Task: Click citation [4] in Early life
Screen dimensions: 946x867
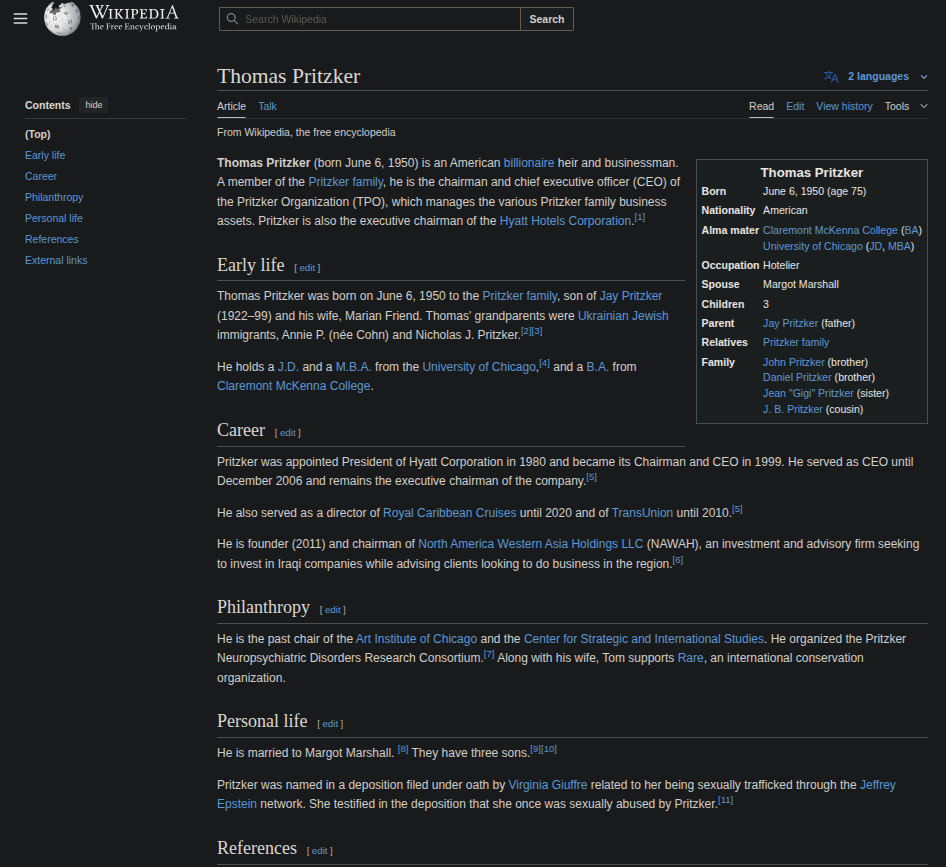Action: 544,363
